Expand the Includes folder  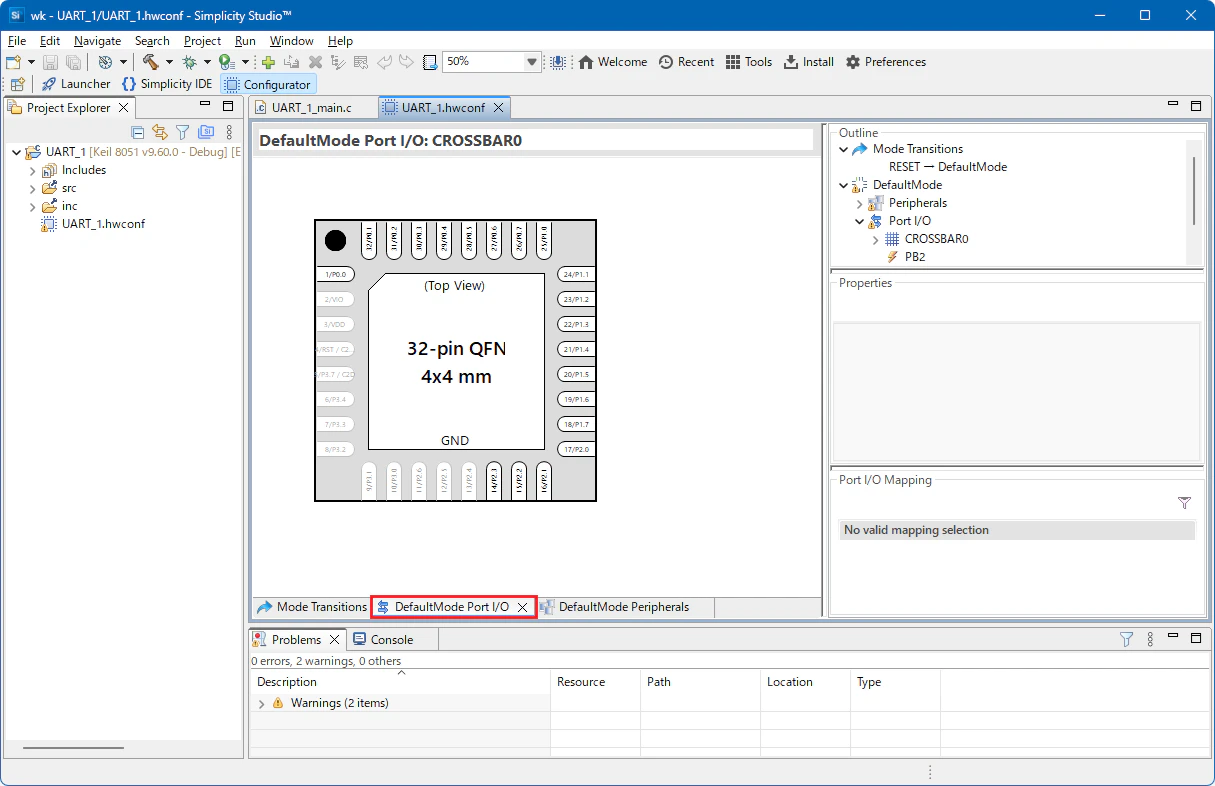tap(32, 170)
